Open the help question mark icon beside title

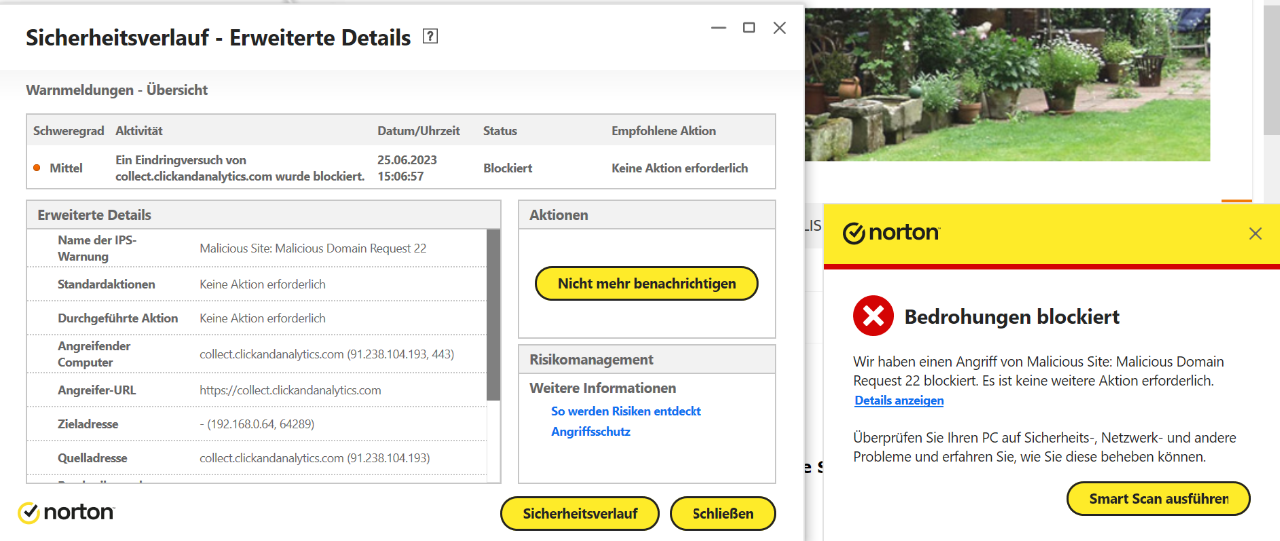point(431,37)
